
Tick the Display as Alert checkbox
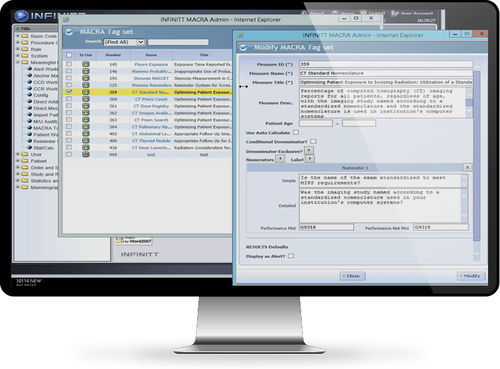coord(291,256)
